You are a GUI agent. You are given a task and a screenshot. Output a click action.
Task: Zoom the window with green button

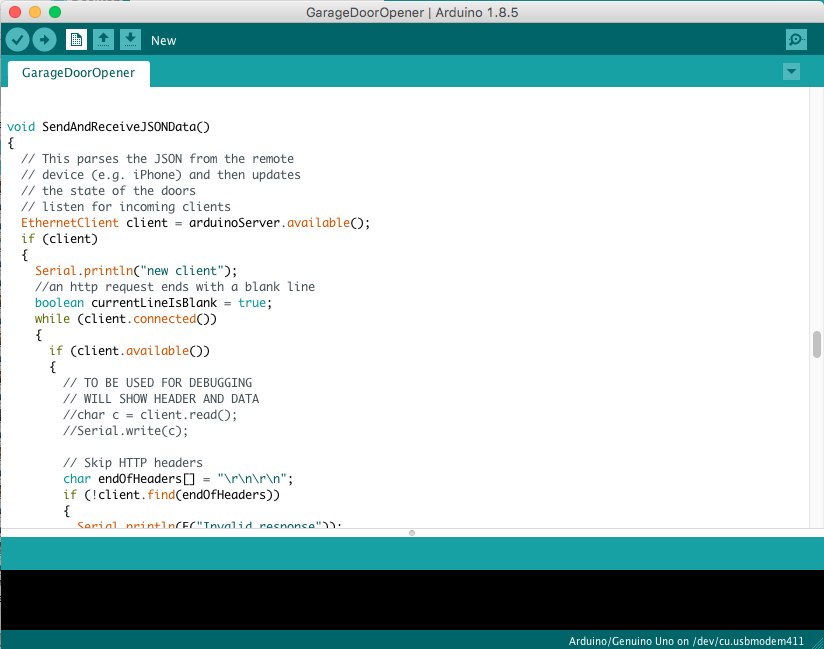[x=55, y=12]
